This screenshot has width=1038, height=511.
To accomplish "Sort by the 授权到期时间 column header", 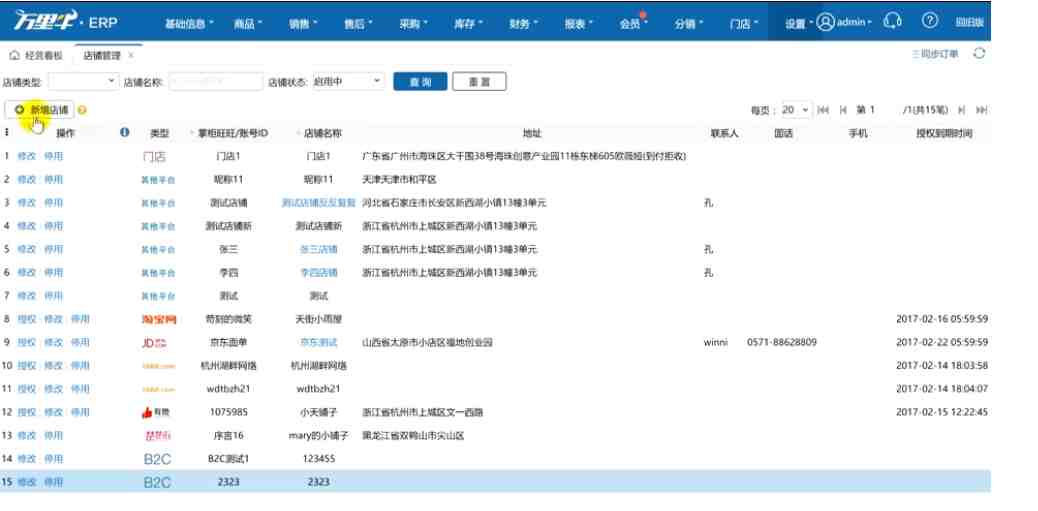I will point(944,133).
